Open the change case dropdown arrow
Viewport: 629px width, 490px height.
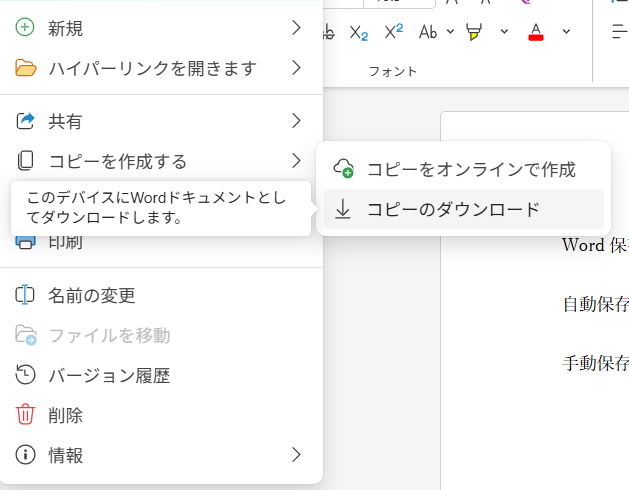click(450, 32)
